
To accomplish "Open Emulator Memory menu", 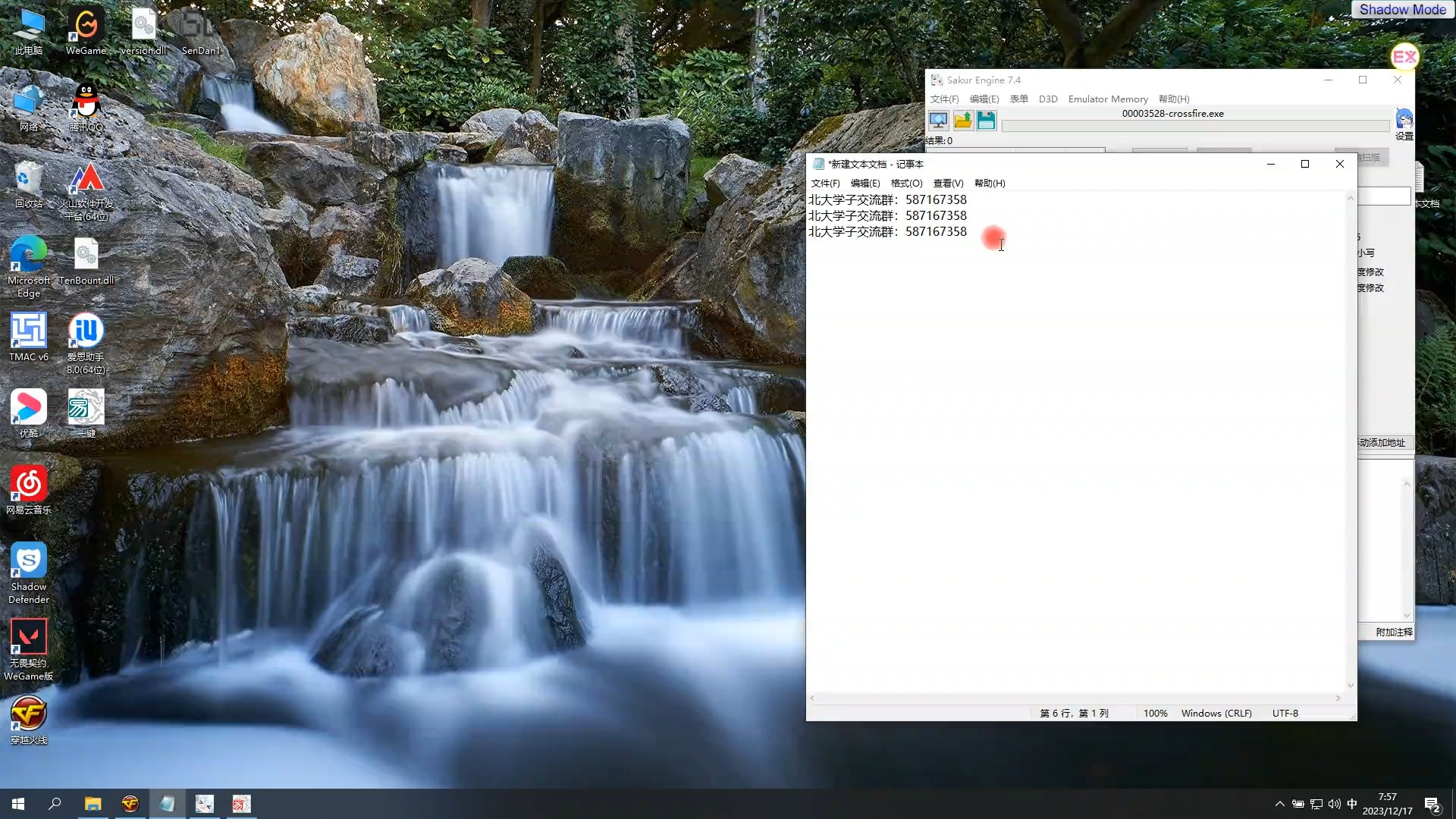I will [x=1109, y=99].
